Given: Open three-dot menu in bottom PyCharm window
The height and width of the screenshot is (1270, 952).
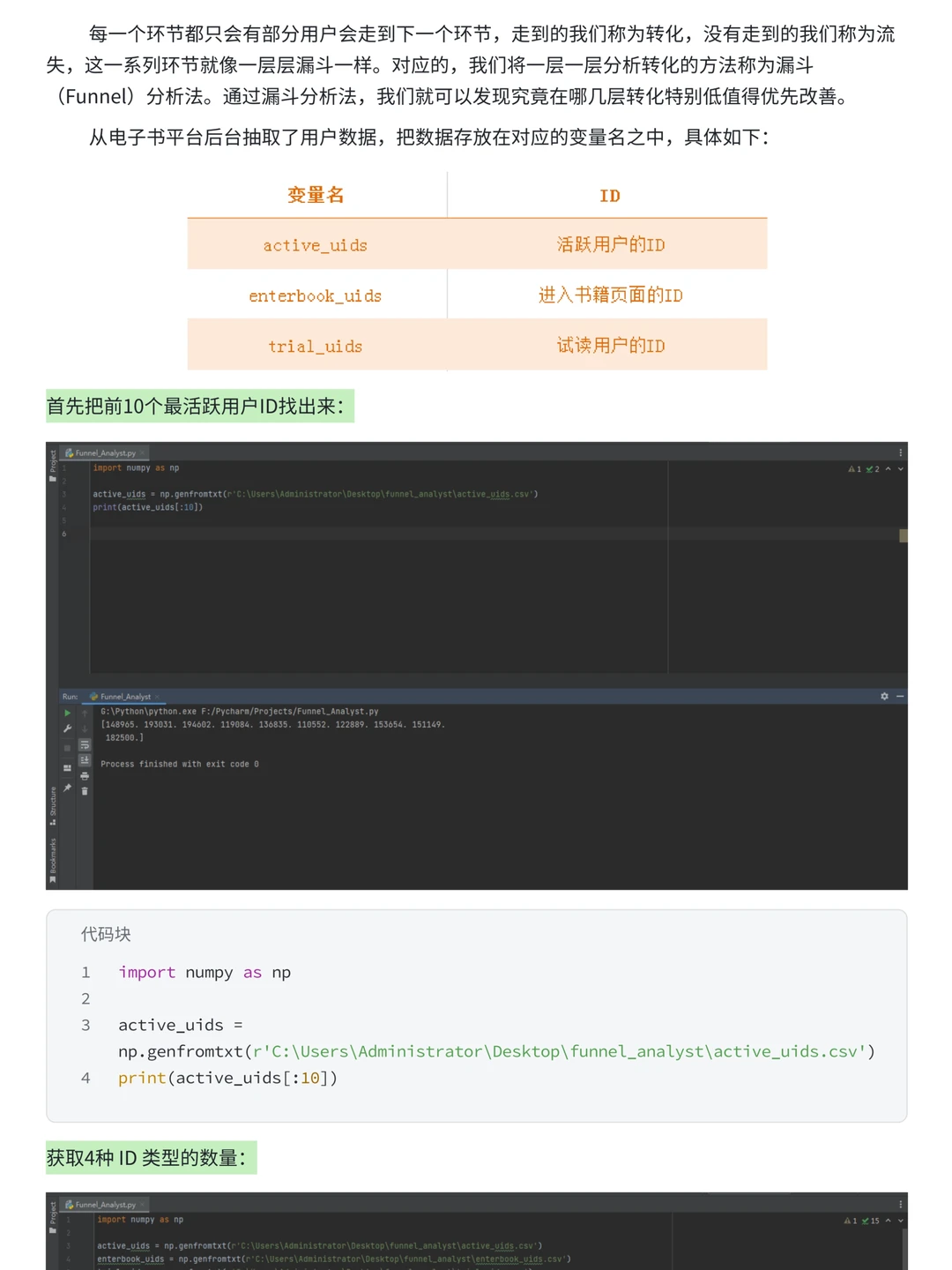Looking at the screenshot, I should 900,1204.
